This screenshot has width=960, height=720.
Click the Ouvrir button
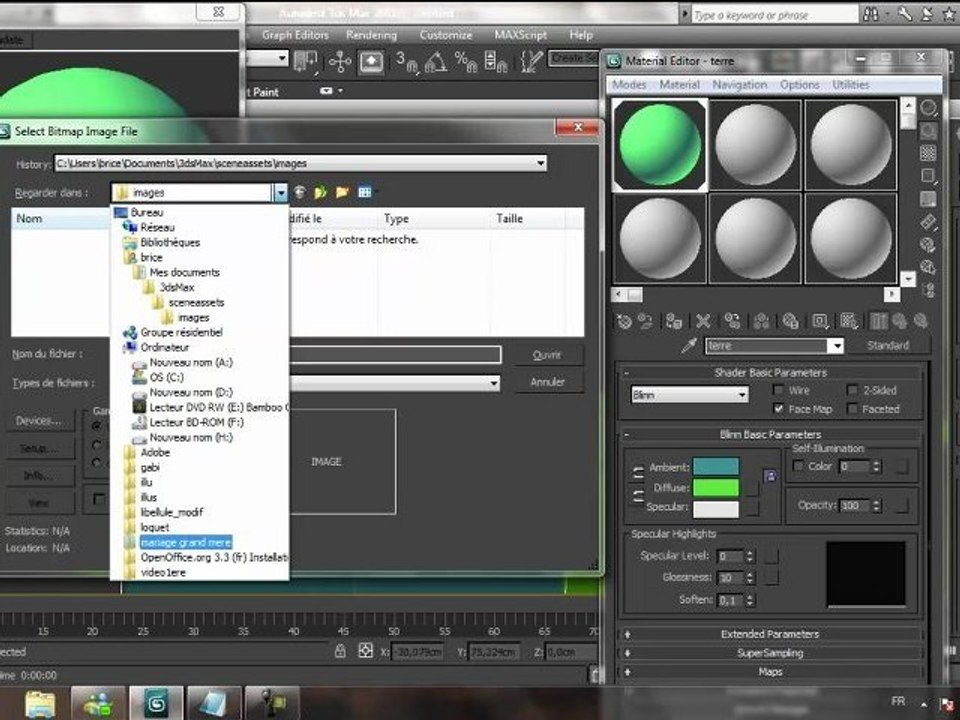pos(547,355)
